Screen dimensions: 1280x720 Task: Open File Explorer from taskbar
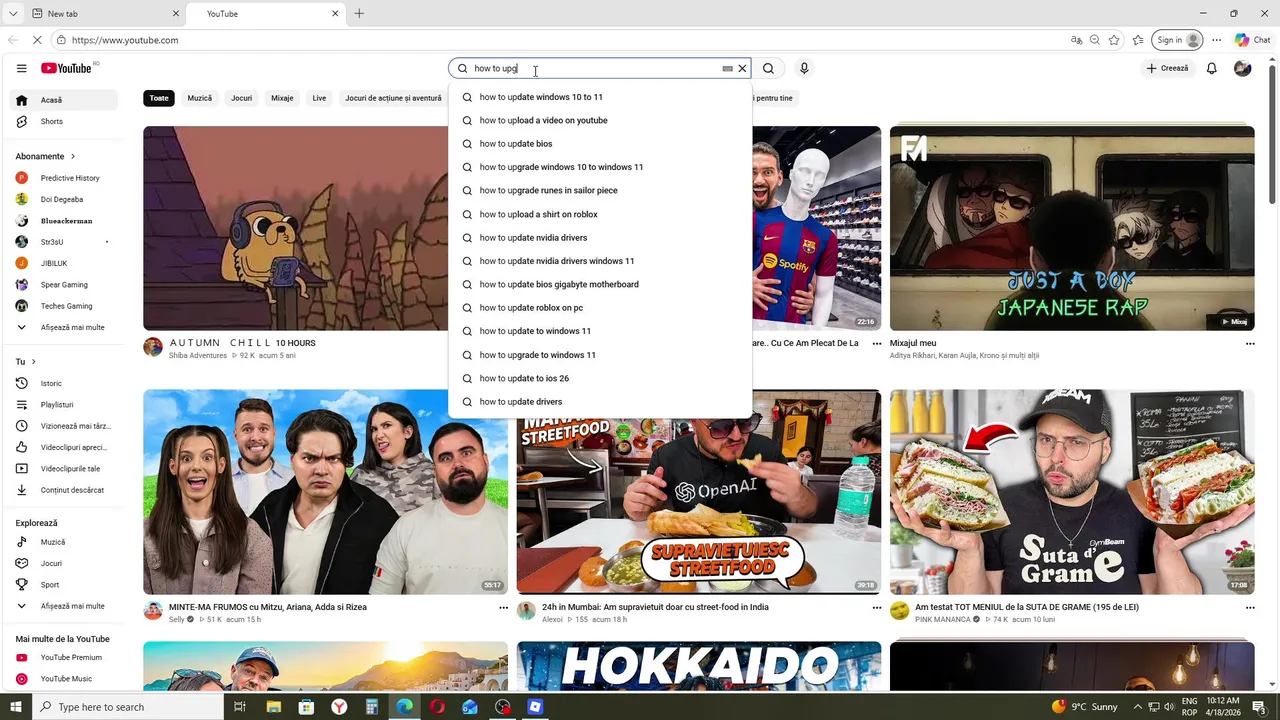[x=274, y=707]
